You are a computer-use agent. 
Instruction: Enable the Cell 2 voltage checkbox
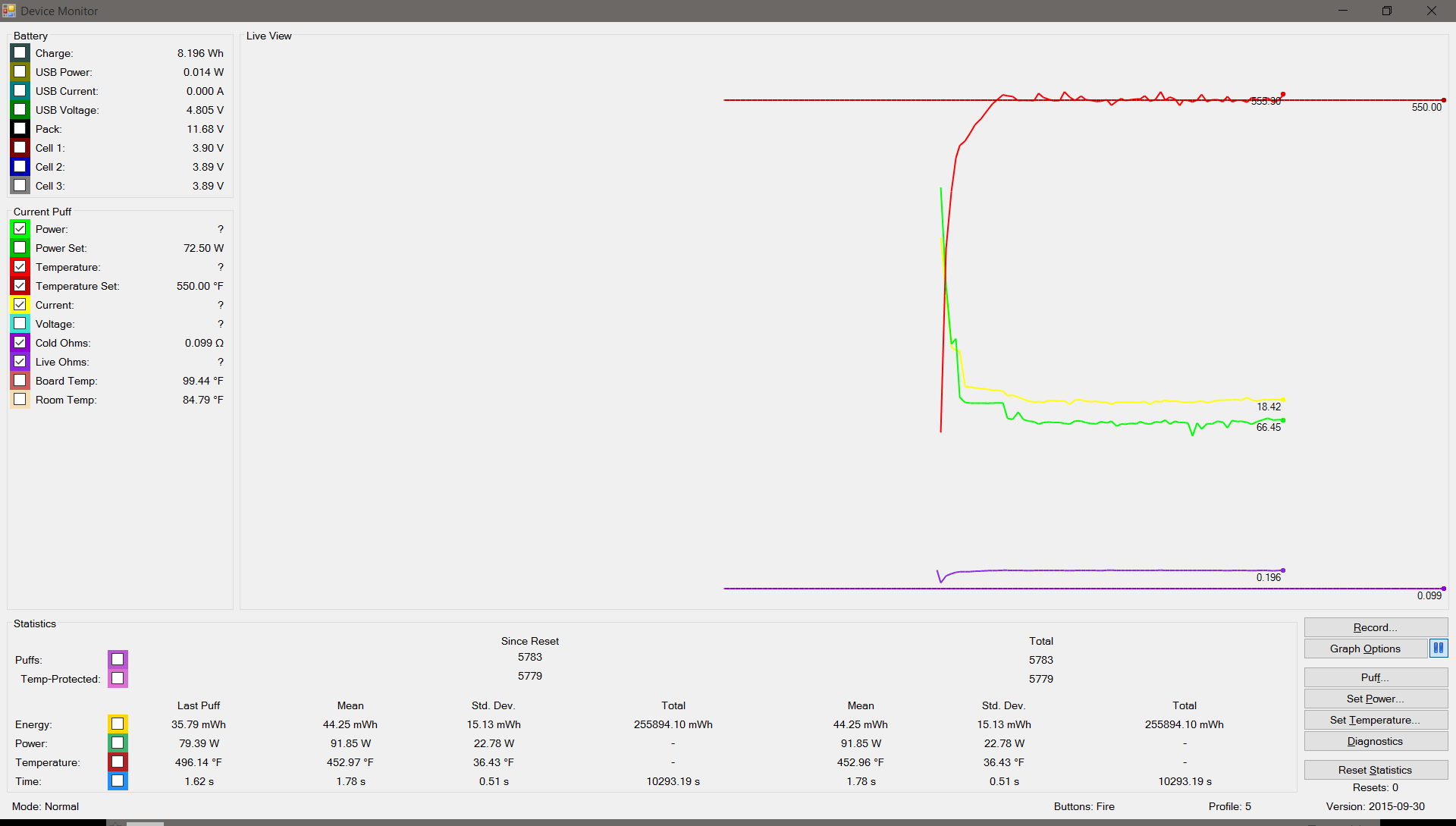pos(20,167)
